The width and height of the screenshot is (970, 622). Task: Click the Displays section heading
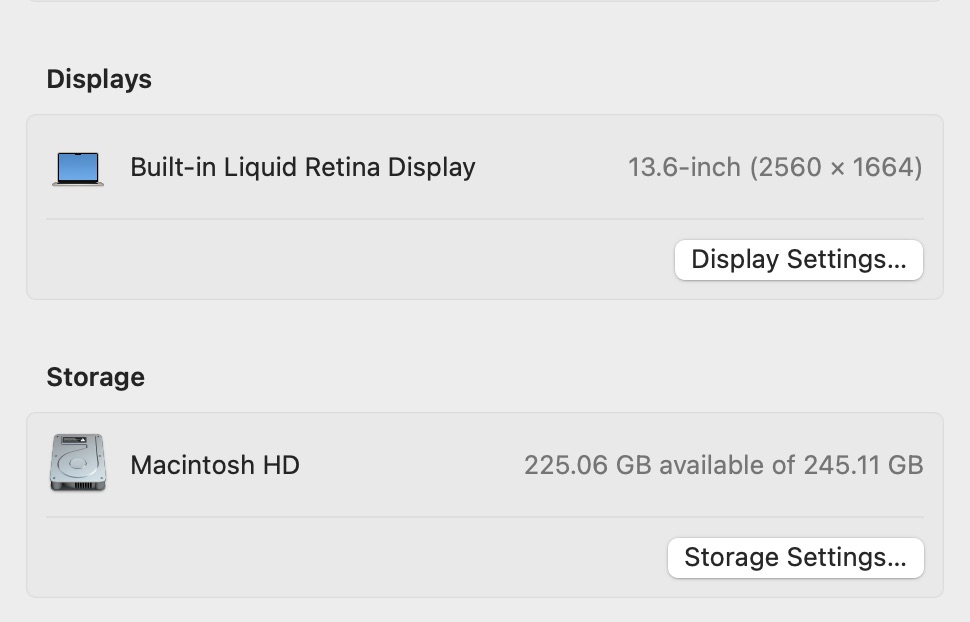click(x=98, y=79)
